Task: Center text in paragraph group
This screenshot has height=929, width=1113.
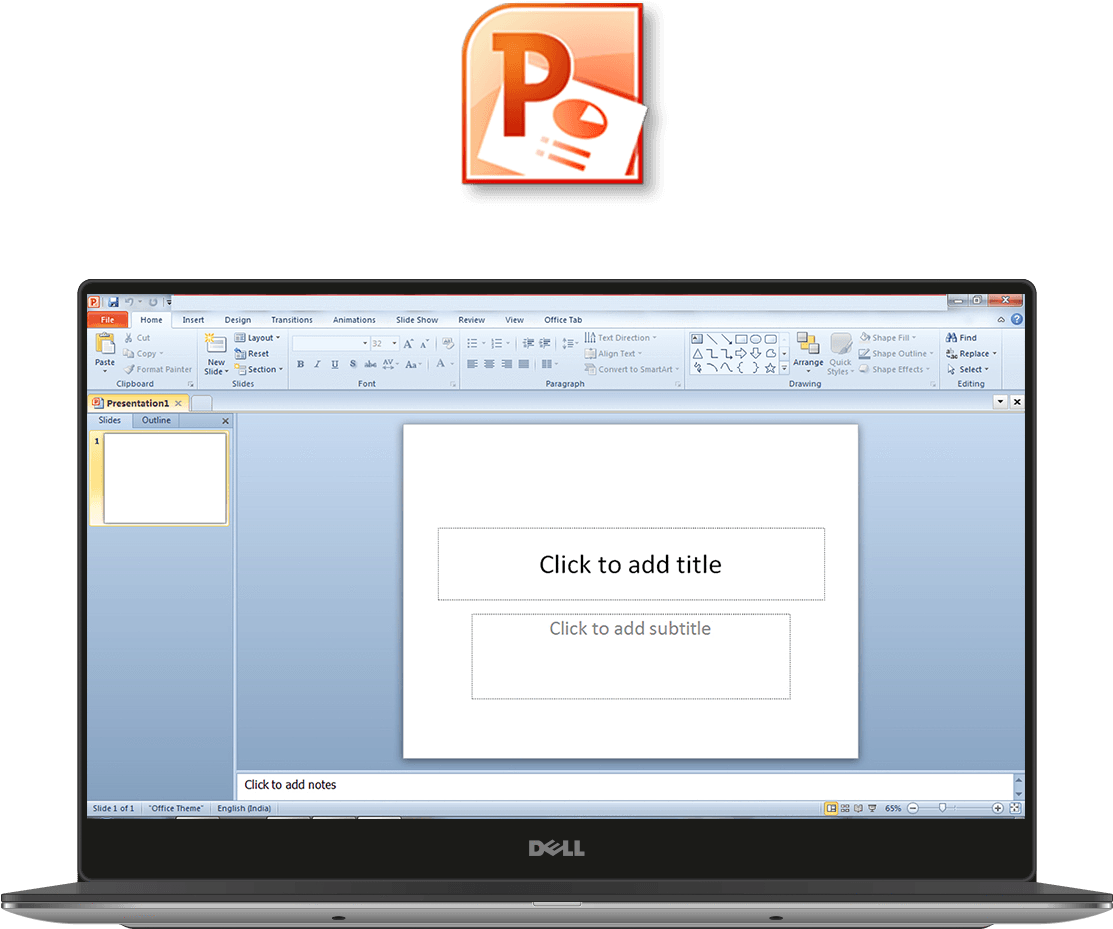Action: tap(489, 364)
